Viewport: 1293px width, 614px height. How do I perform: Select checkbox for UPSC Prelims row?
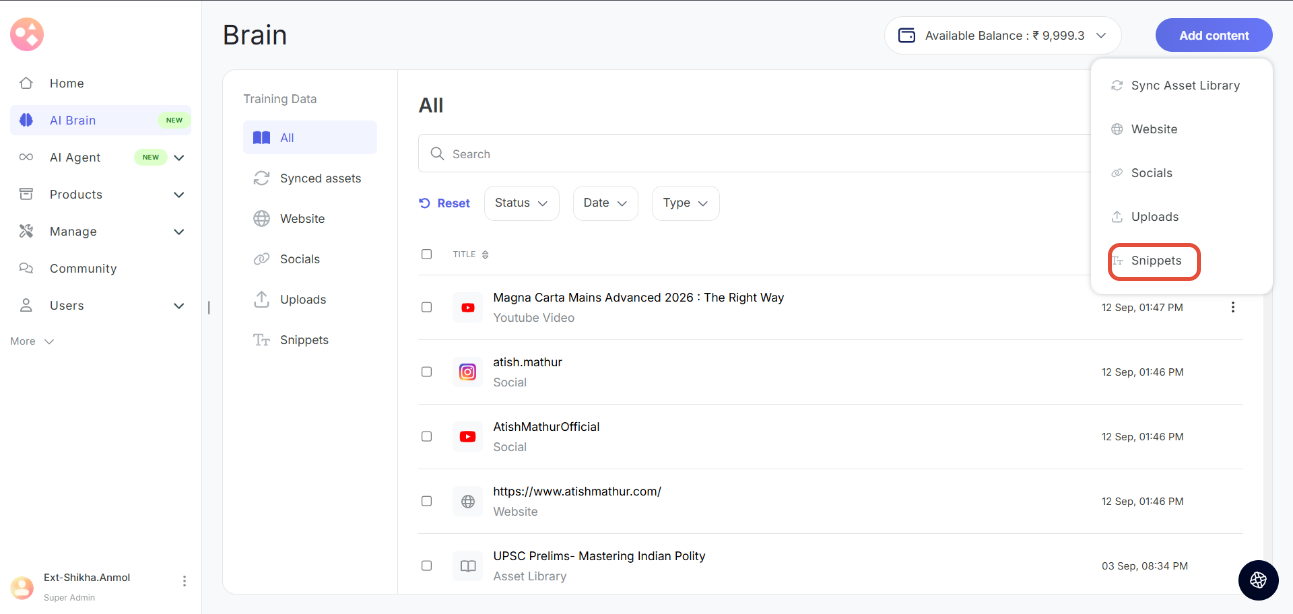click(x=427, y=566)
